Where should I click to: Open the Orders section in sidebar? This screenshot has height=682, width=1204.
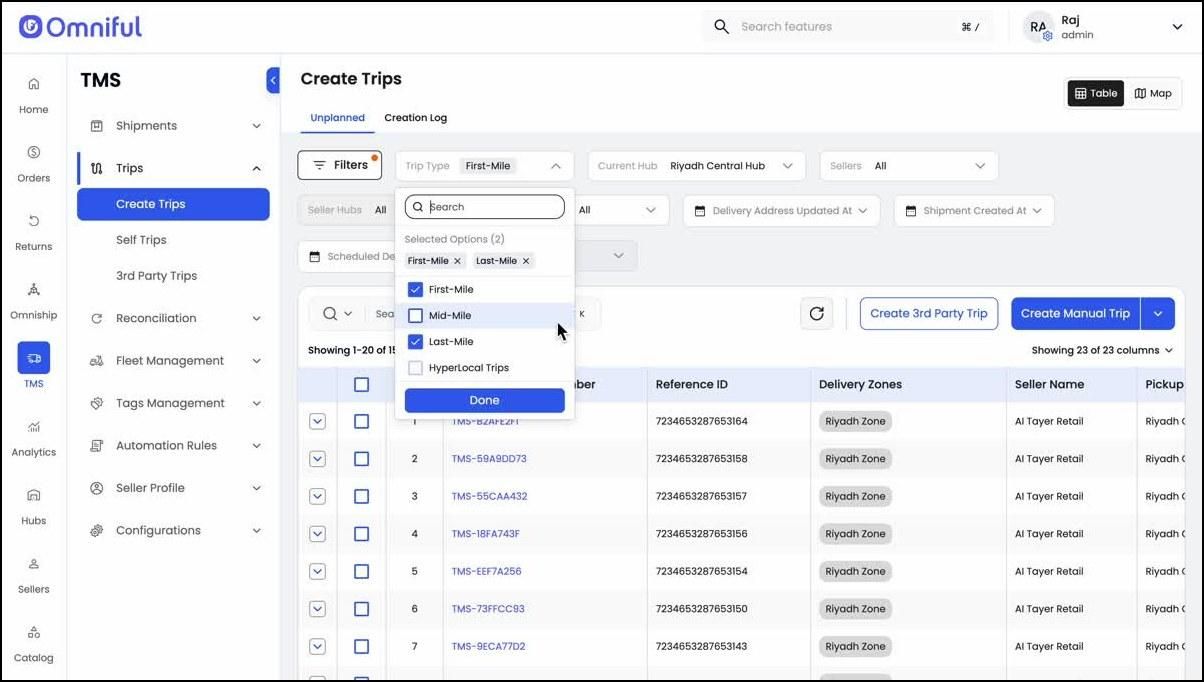33,163
